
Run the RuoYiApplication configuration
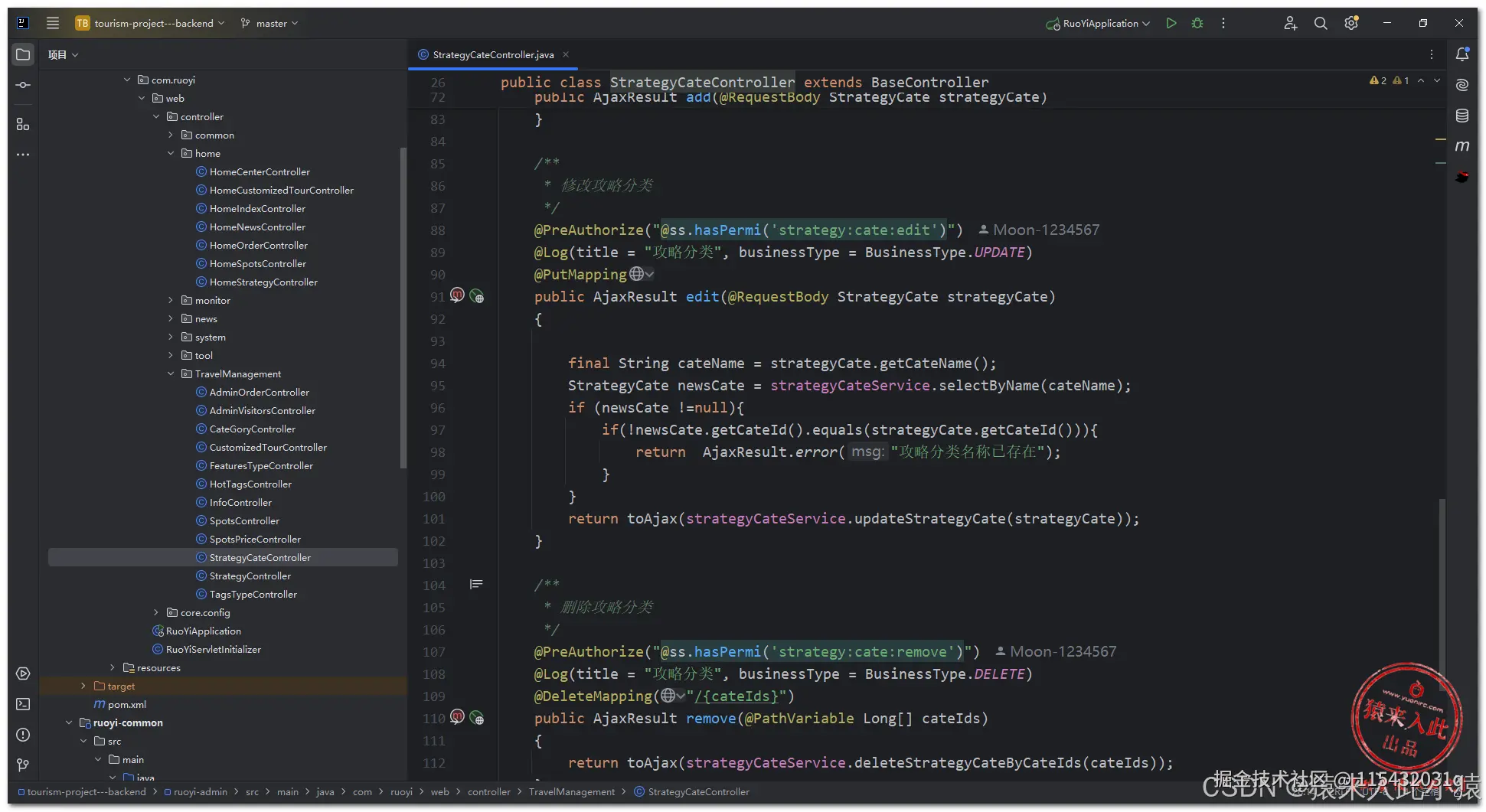click(1171, 23)
